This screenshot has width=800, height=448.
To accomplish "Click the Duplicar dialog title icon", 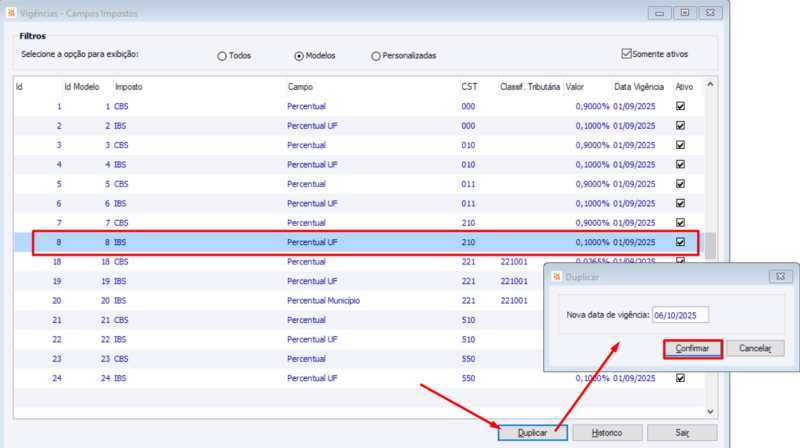I will 557,277.
